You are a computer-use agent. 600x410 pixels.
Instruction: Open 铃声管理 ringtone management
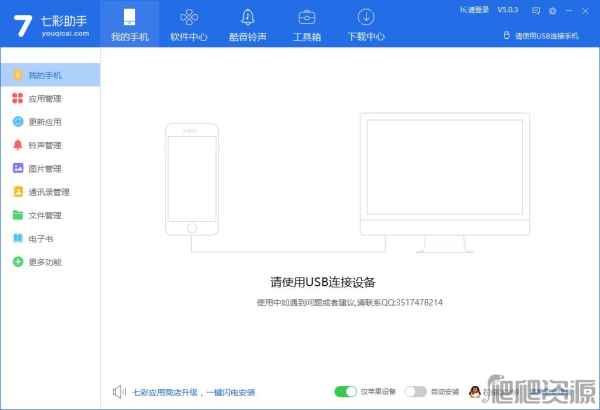(44, 145)
